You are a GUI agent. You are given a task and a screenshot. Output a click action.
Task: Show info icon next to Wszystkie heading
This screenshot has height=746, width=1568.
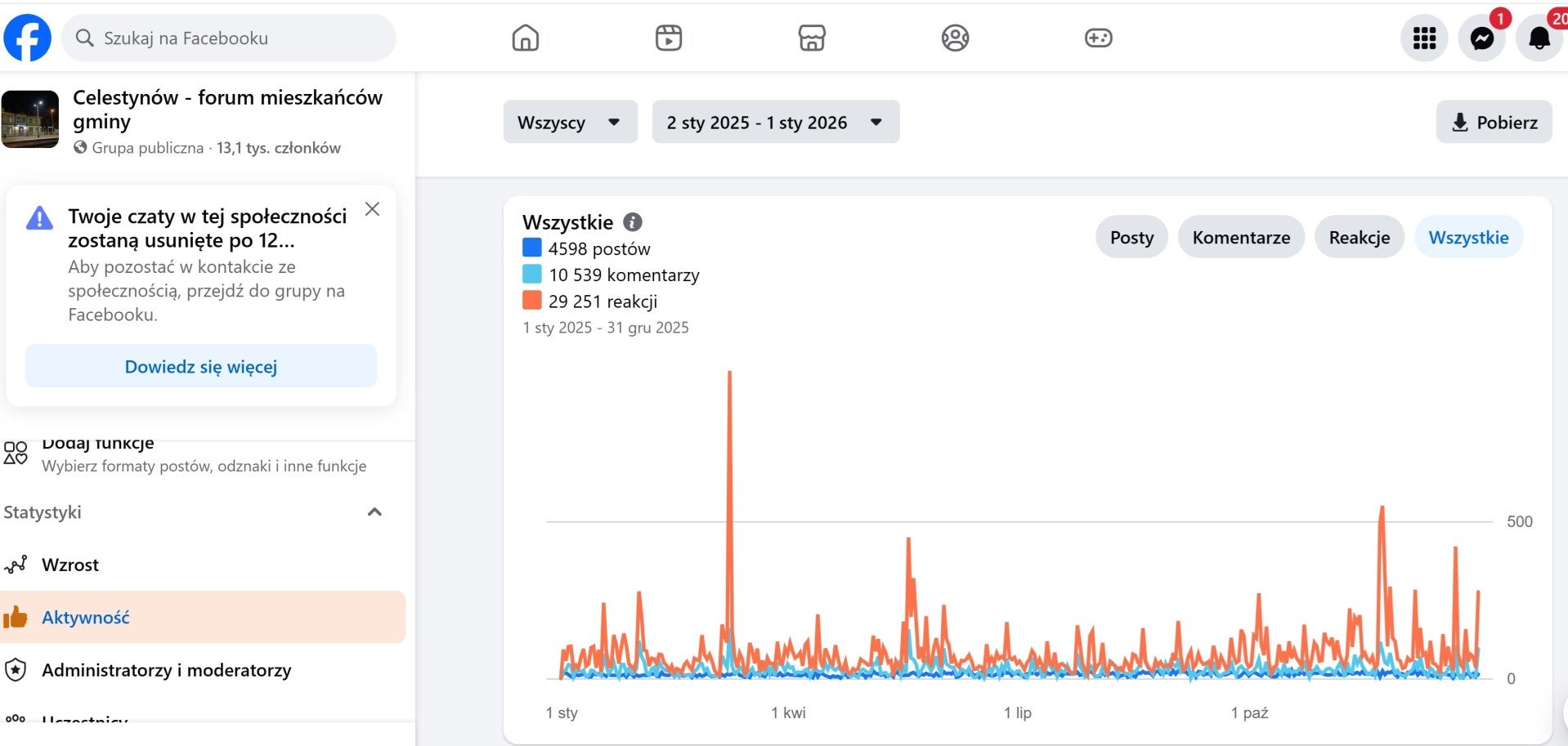(x=633, y=221)
